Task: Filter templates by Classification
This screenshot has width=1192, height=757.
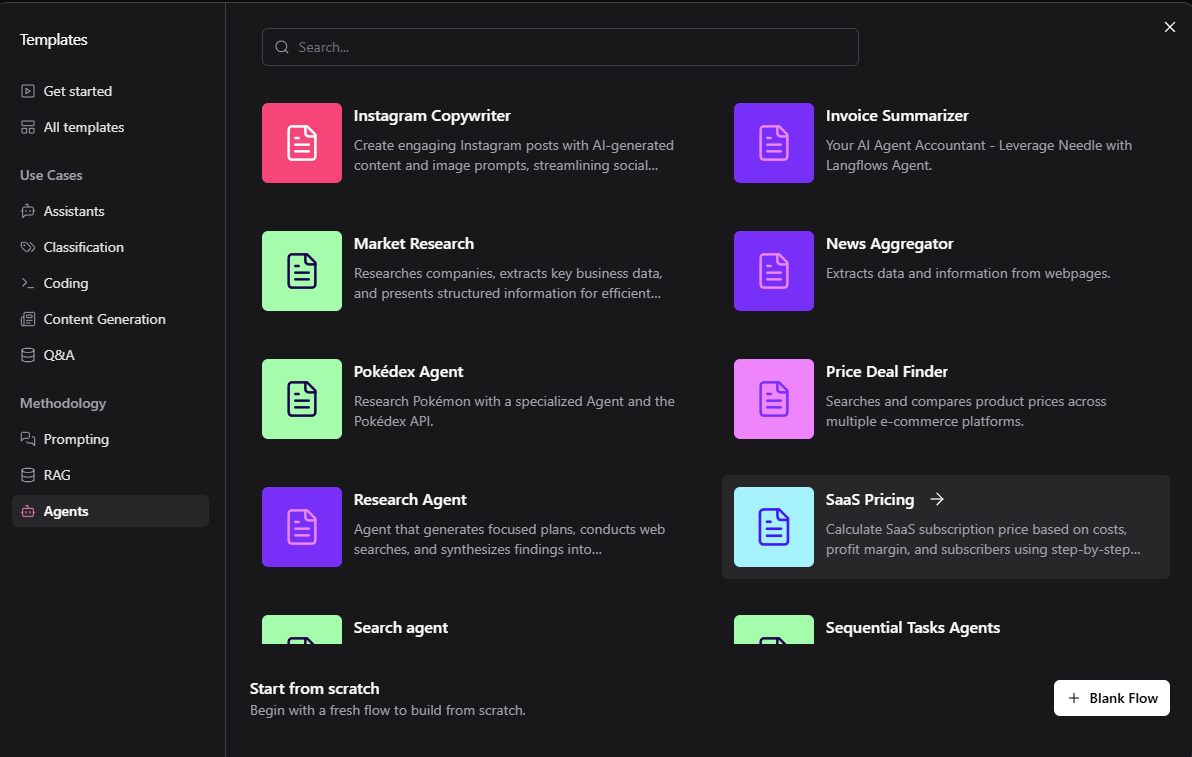Action: coord(83,247)
